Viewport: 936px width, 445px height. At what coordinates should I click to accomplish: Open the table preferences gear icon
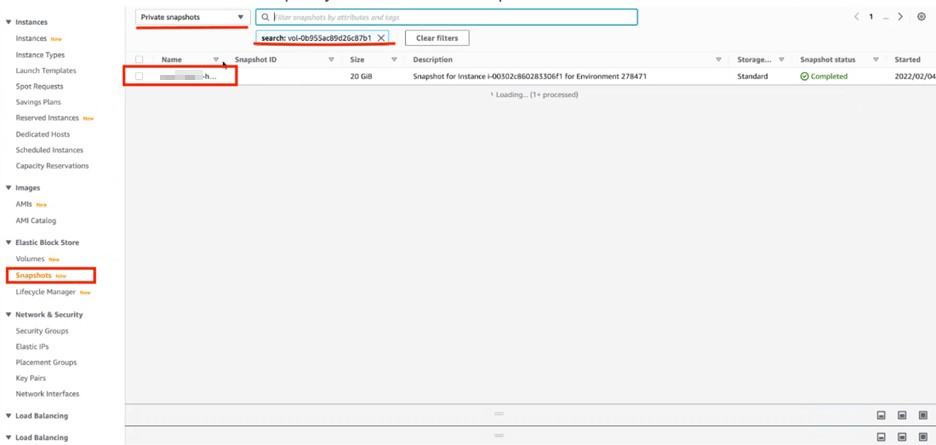pos(921,17)
